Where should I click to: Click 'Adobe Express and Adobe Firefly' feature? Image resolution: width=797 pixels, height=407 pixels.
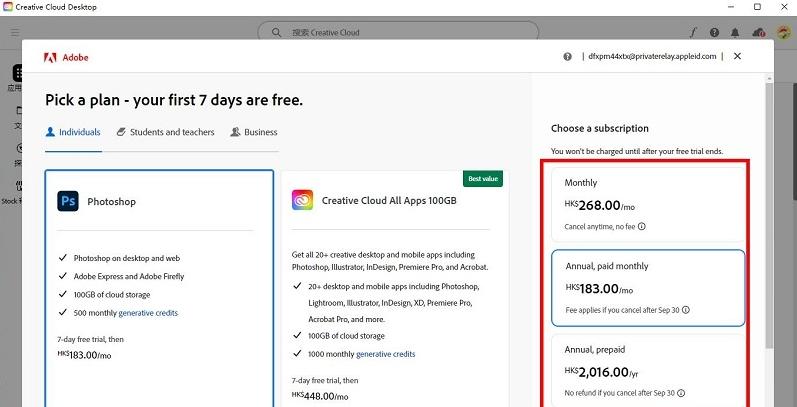(129, 276)
